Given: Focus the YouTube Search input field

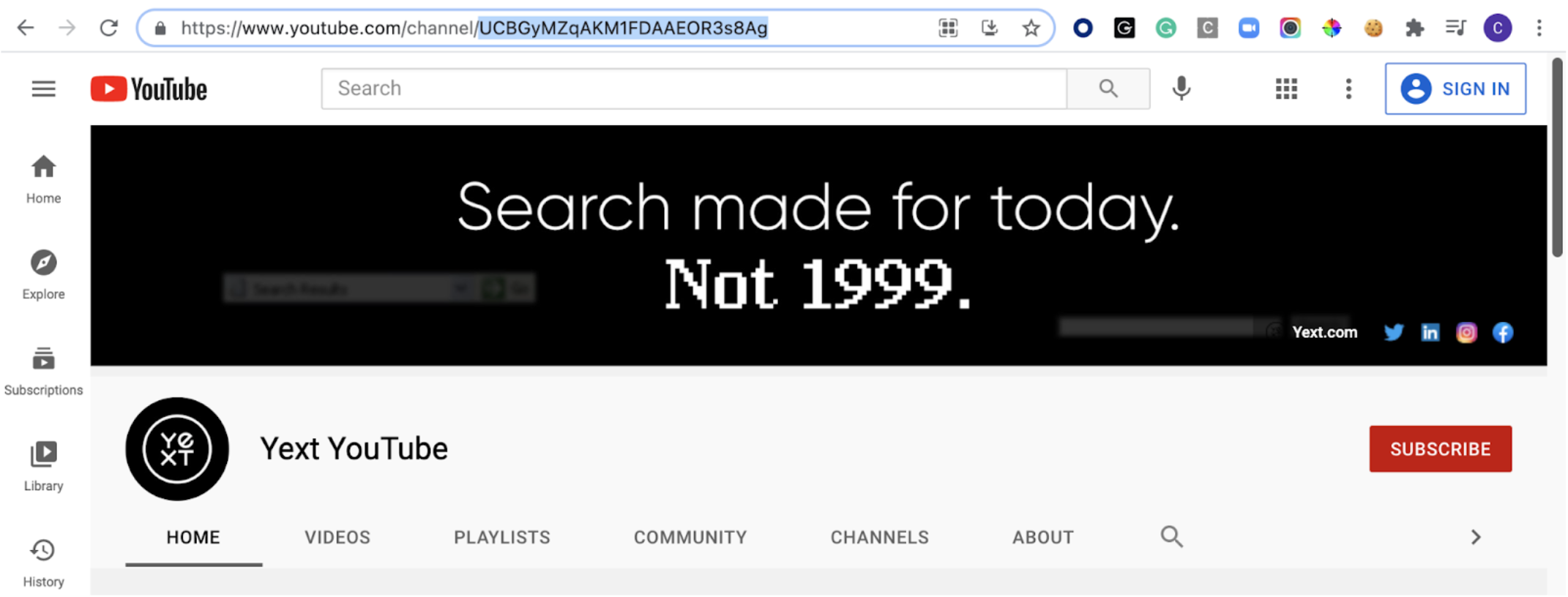Looking at the screenshot, I should (694, 89).
